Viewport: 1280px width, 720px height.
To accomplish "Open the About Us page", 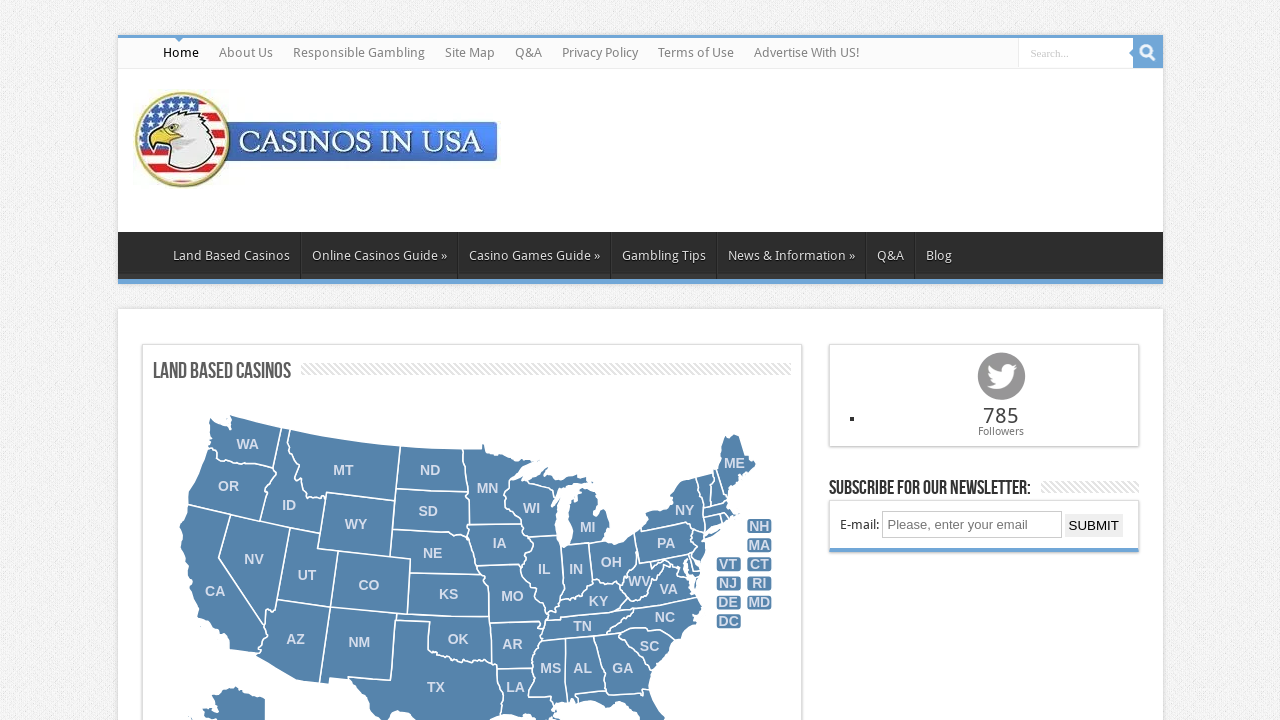I will tap(246, 53).
